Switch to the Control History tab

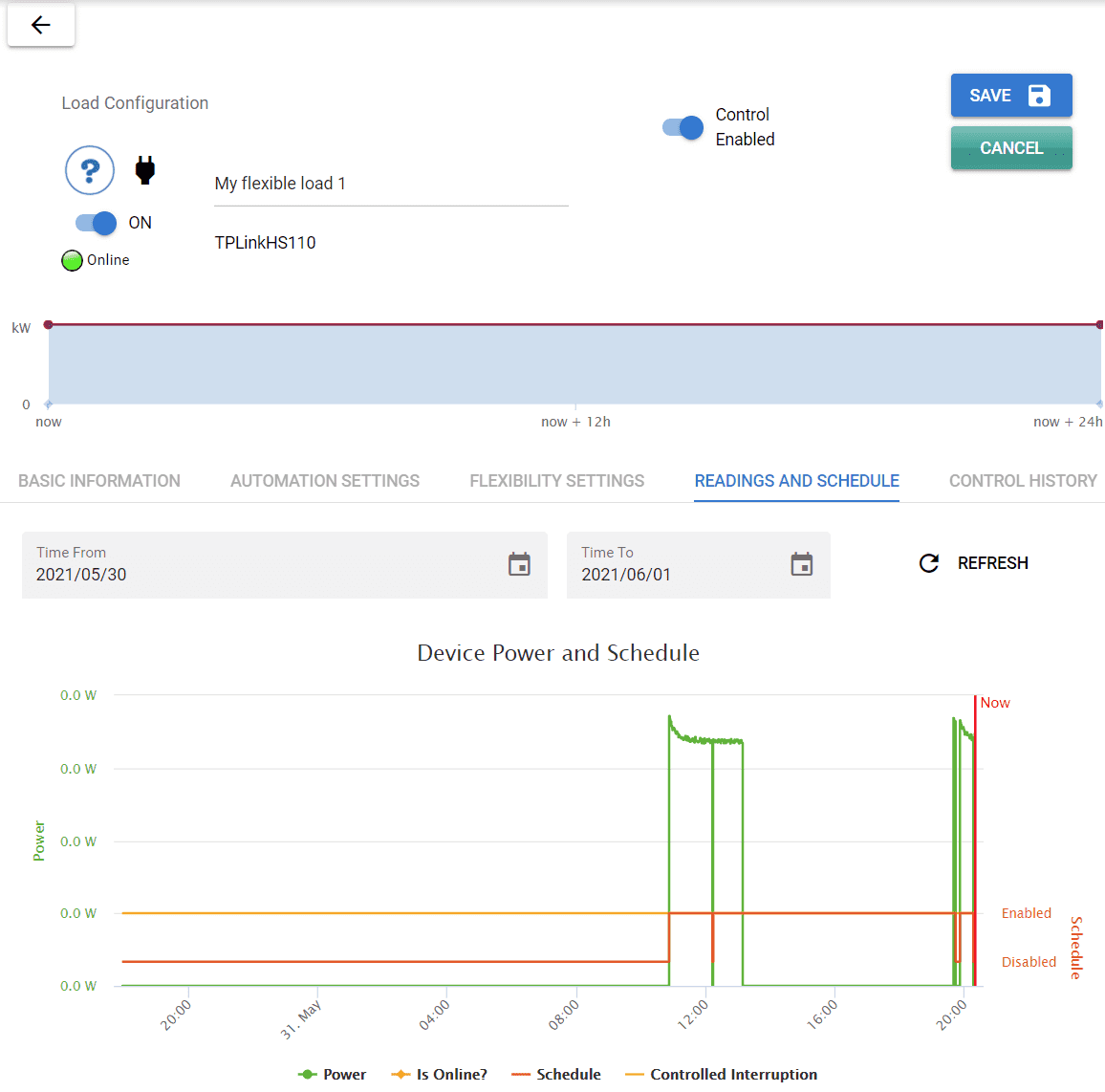1022,481
